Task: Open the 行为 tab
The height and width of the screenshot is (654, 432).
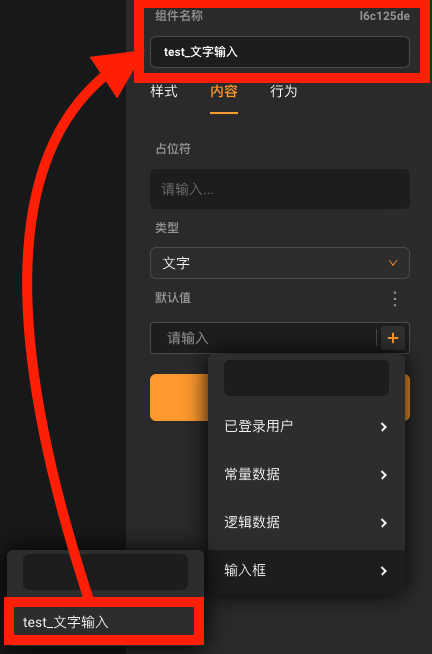Action: click(284, 91)
